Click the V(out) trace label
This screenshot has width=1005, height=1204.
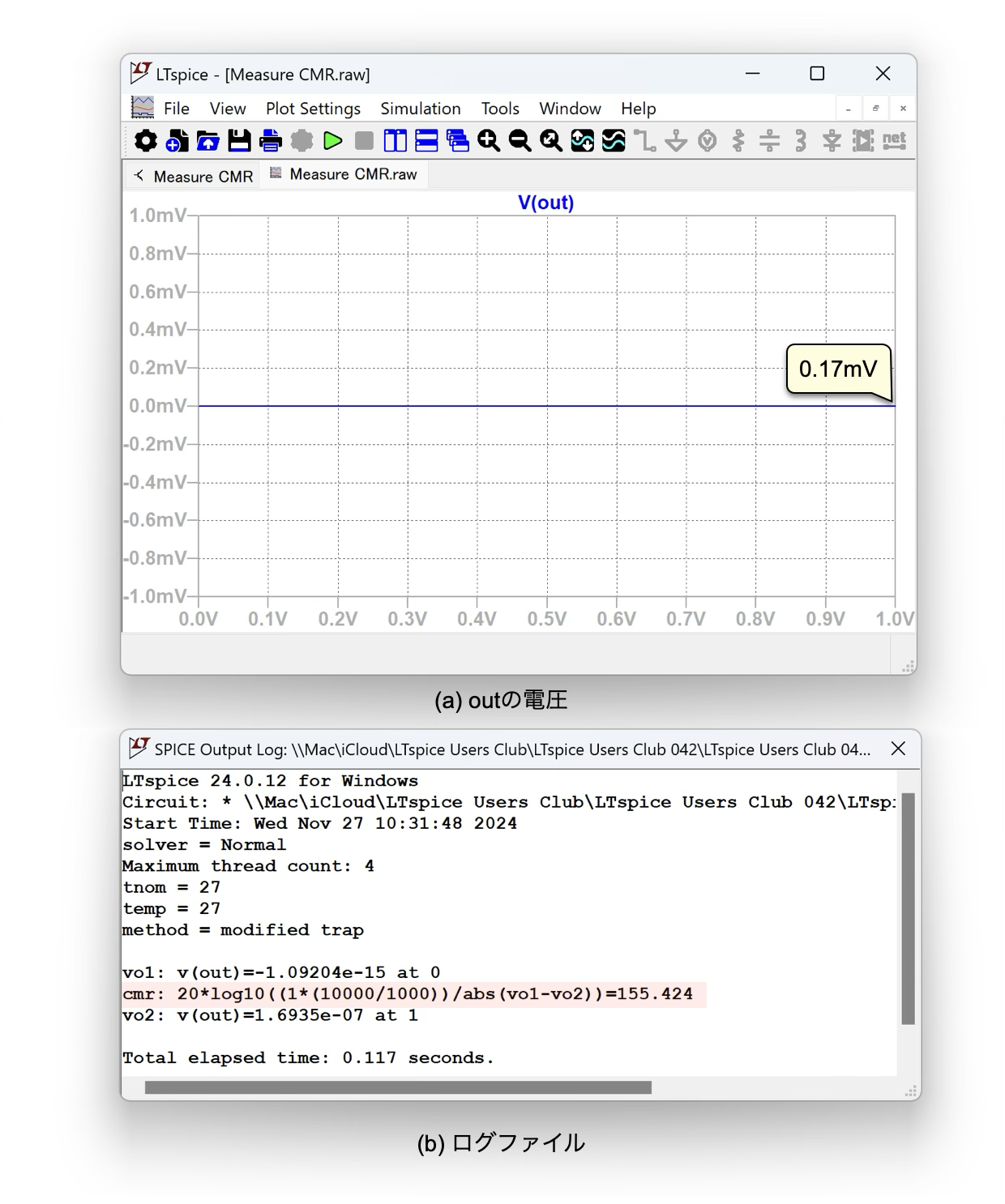[545, 203]
